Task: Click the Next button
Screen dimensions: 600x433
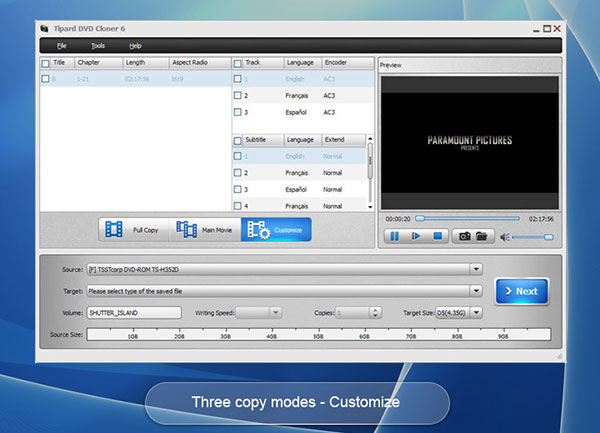Action: click(x=522, y=291)
